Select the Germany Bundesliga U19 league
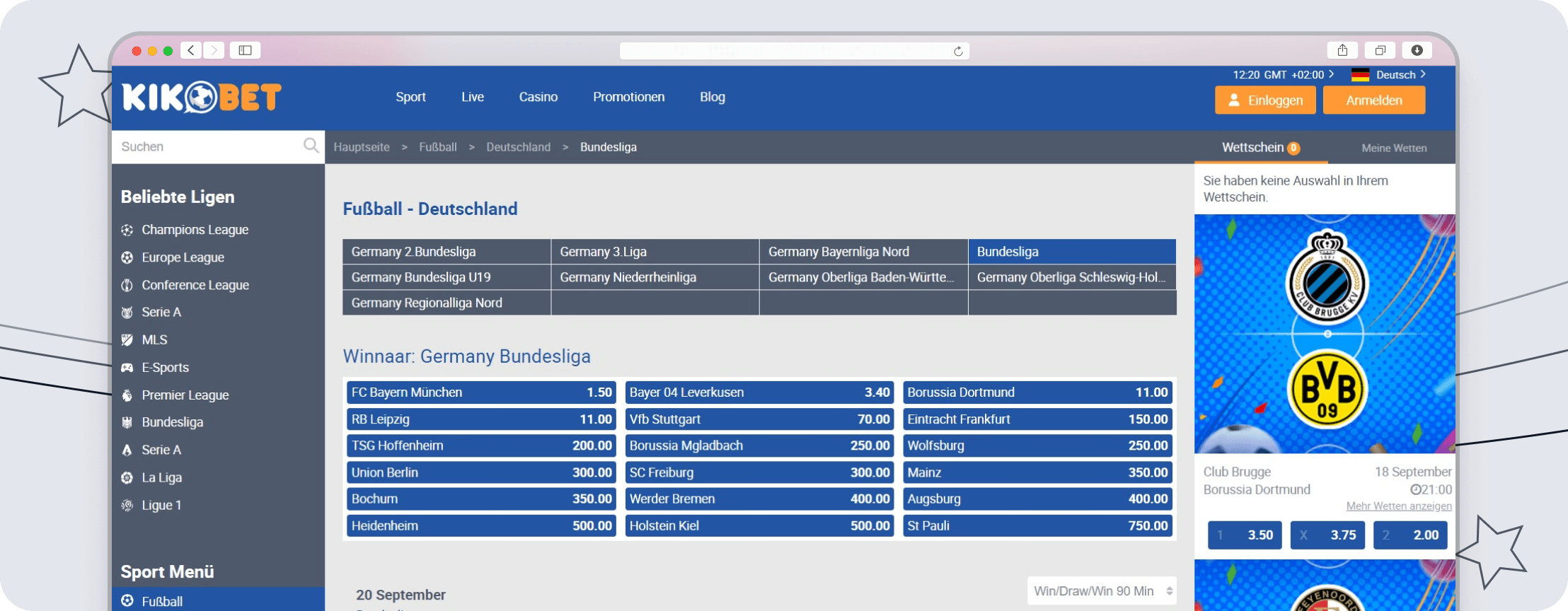This screenshot has width=1568, height=611. pyautogui.click(x=446, y=277)
